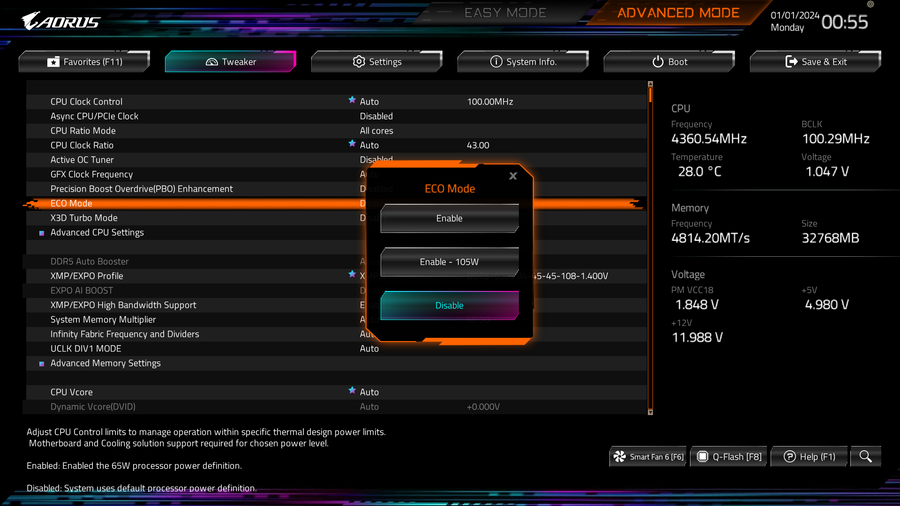Image resolution: width=900 pixels, height=506 pixels.
Task: Select CPU Clock Ratio row
Action: (336, 145)
